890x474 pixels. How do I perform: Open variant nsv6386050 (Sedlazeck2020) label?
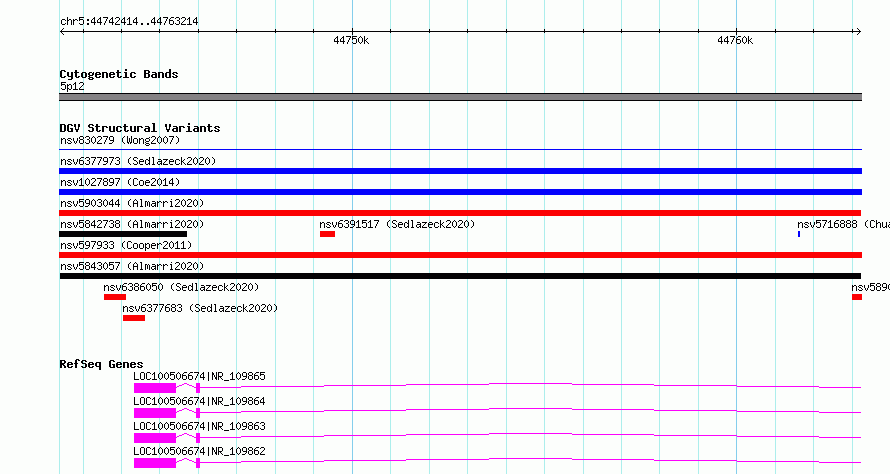click(181, 287)
